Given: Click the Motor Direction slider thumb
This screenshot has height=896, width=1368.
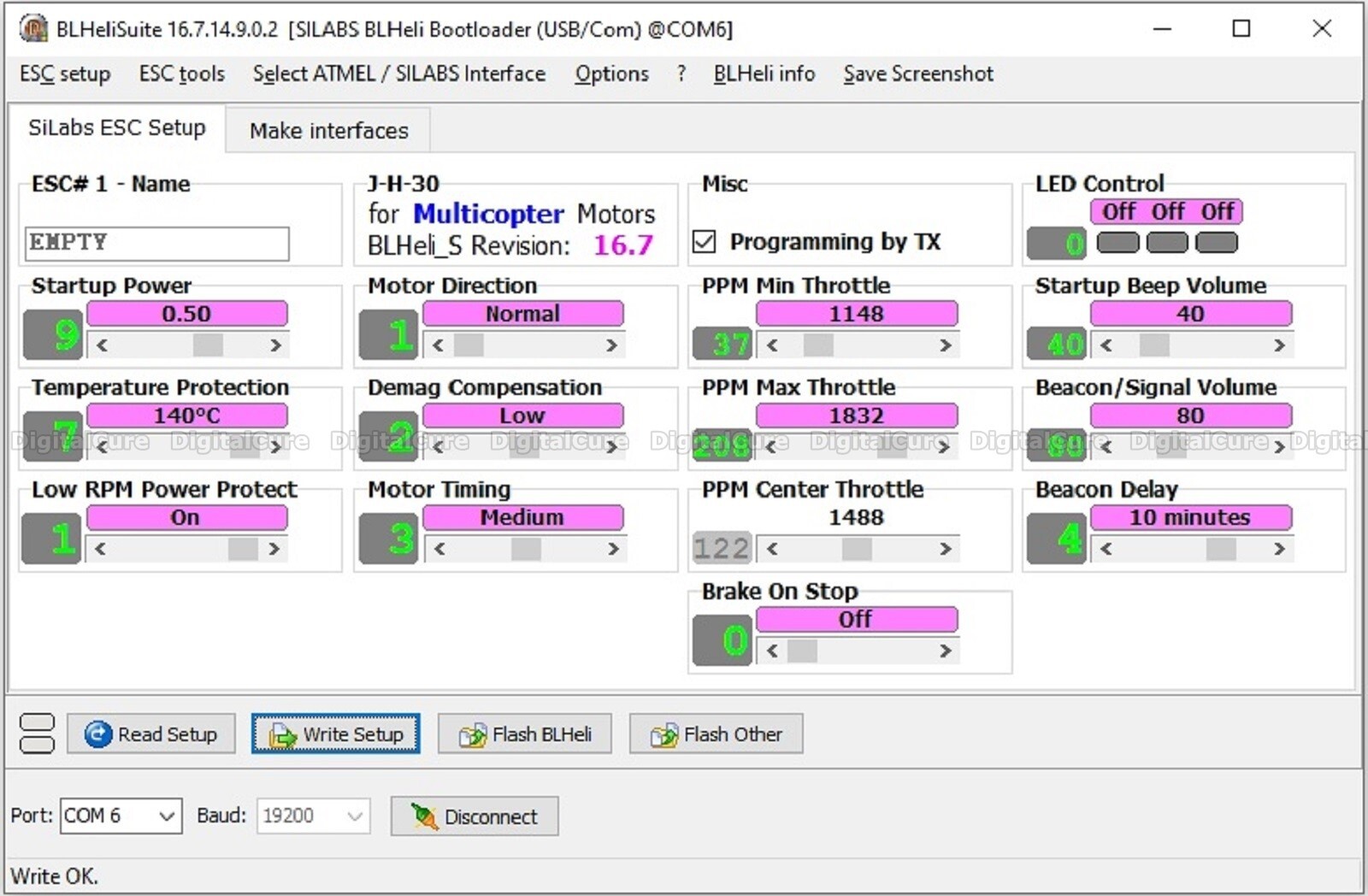Looking at the screenshot, I should (469, 345).
